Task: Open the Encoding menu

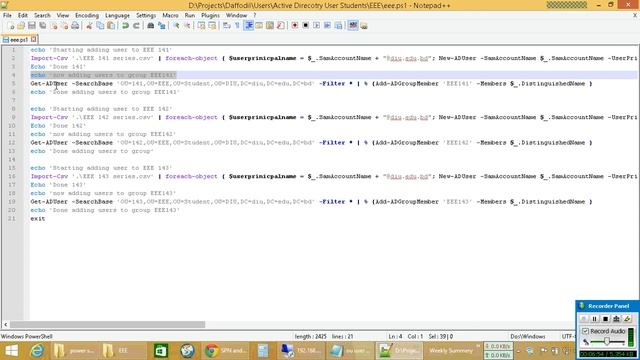Action: [87, 16]
